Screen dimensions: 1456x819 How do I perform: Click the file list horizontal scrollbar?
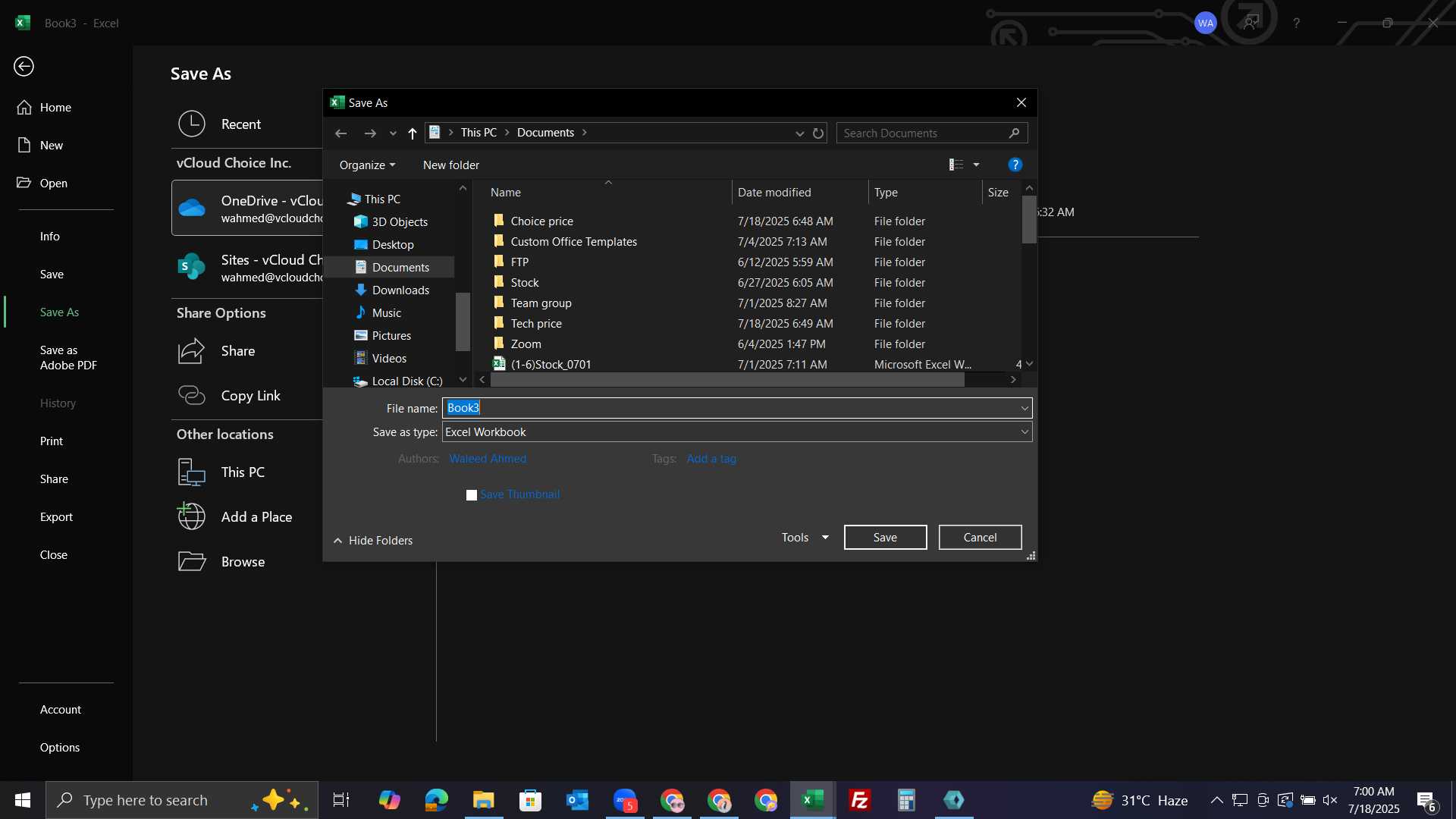click(x=728, y=380)
